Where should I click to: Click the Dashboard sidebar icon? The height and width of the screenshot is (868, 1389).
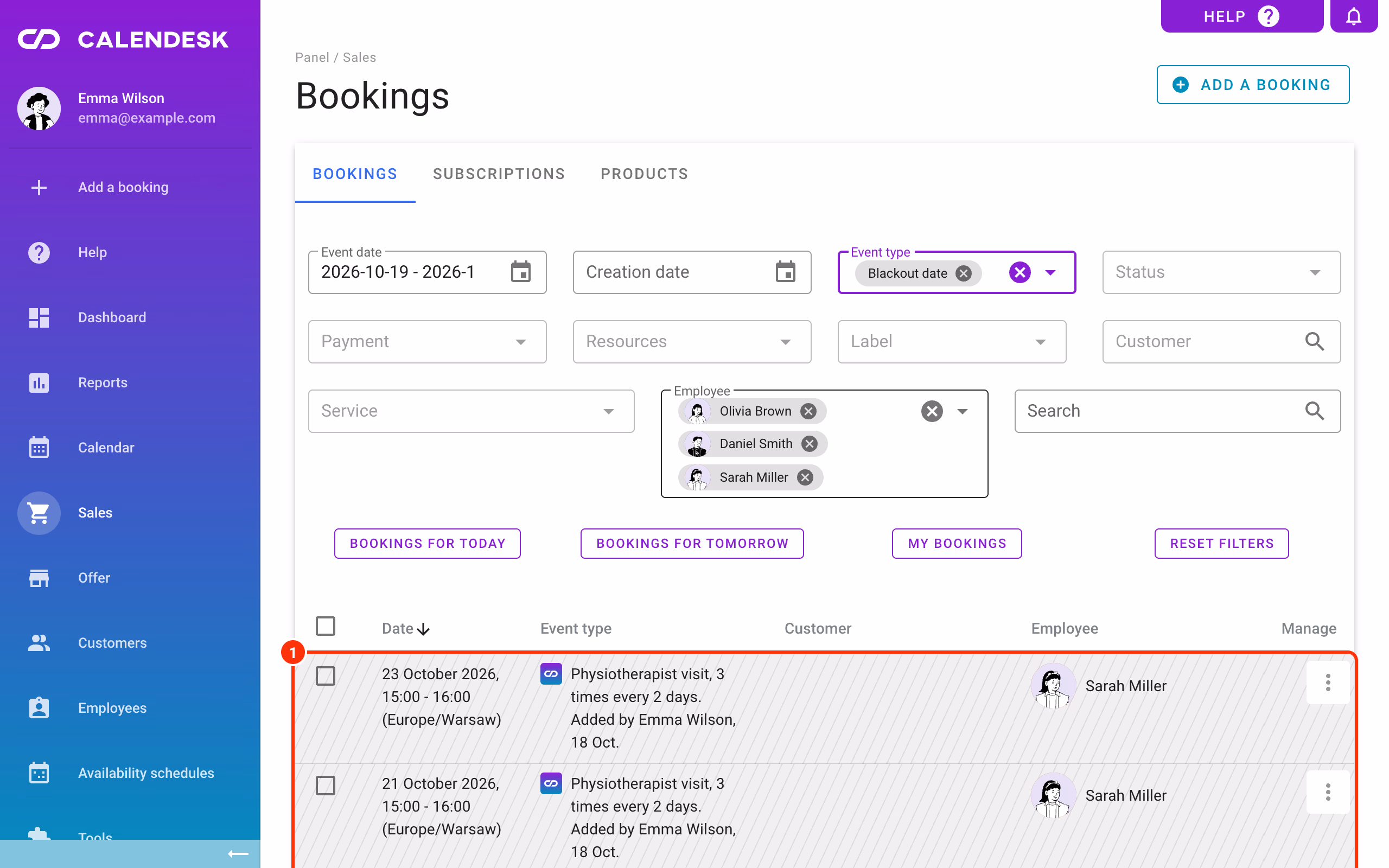point(39,317)
